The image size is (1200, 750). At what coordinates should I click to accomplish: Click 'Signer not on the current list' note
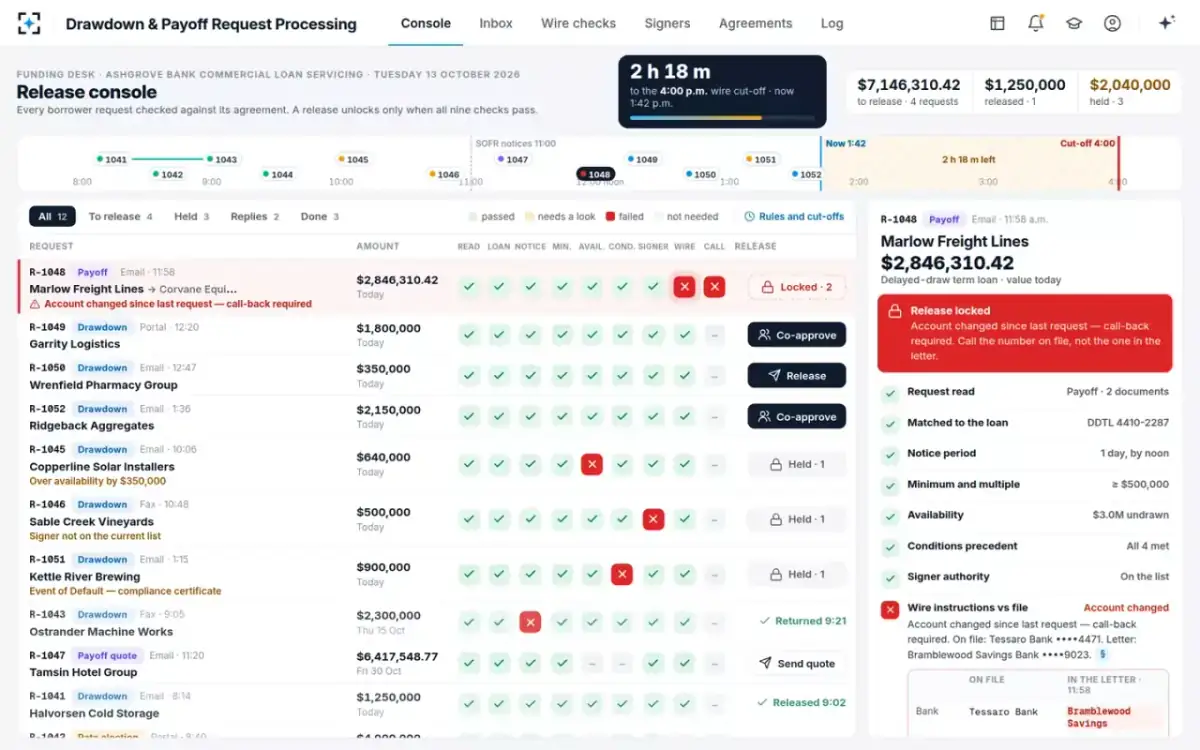[x=95, y=536]
